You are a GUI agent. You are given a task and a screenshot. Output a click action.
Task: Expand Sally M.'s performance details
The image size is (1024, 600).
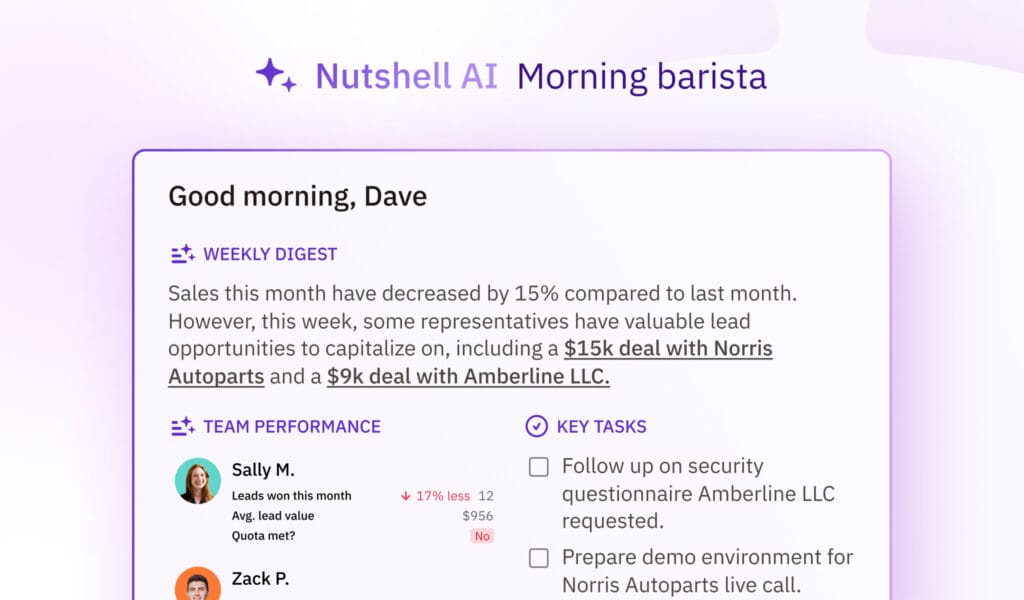[x=263, y=470]
